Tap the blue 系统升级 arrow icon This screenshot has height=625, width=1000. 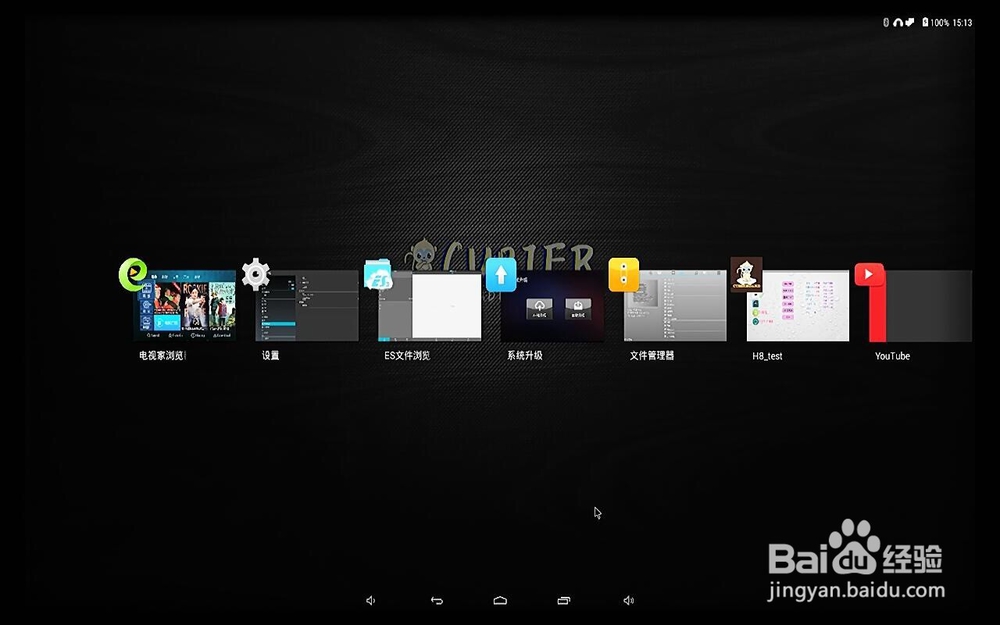point(501,275)
